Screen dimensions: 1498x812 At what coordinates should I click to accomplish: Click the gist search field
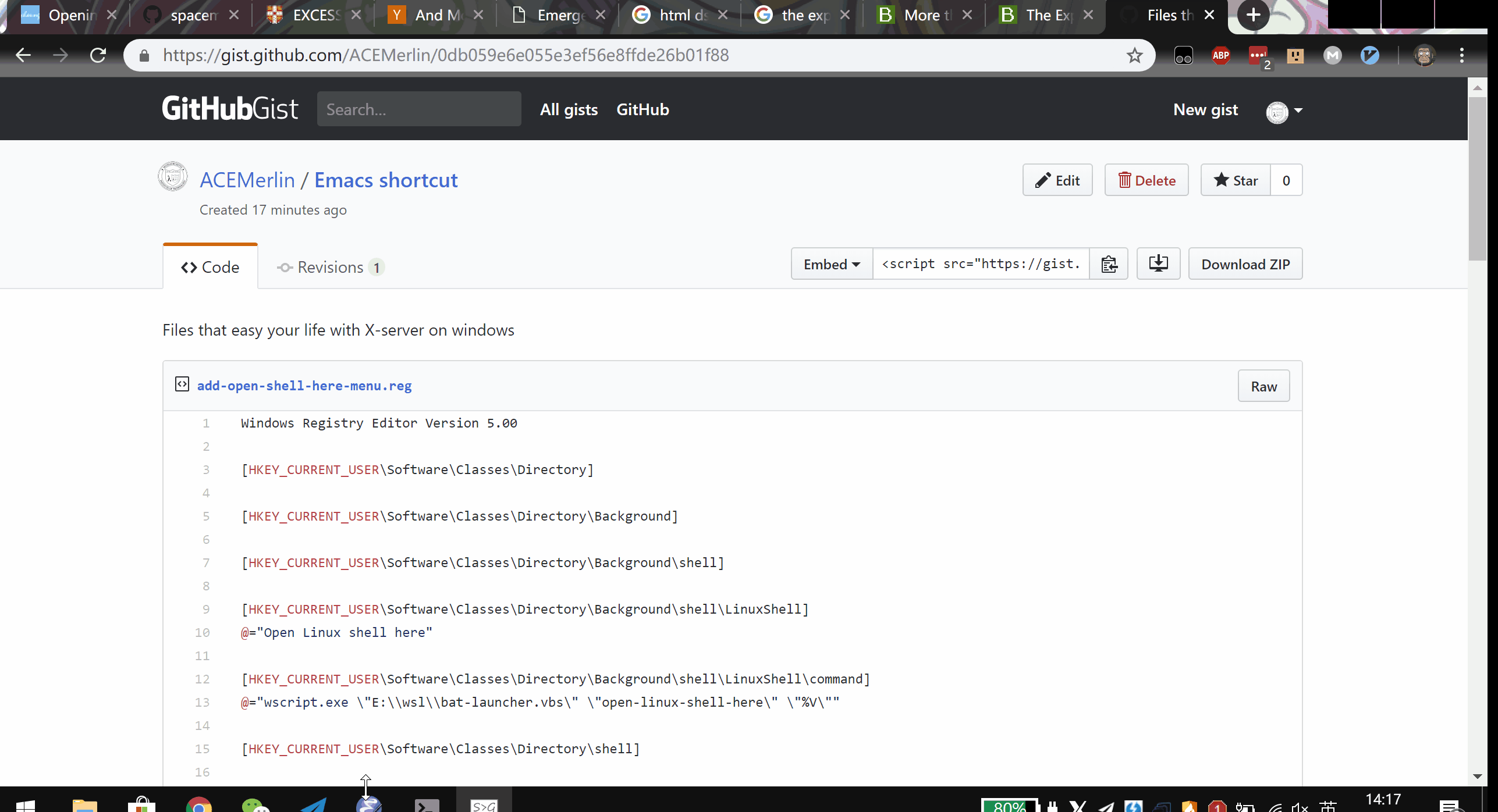[x=418, y=109]
